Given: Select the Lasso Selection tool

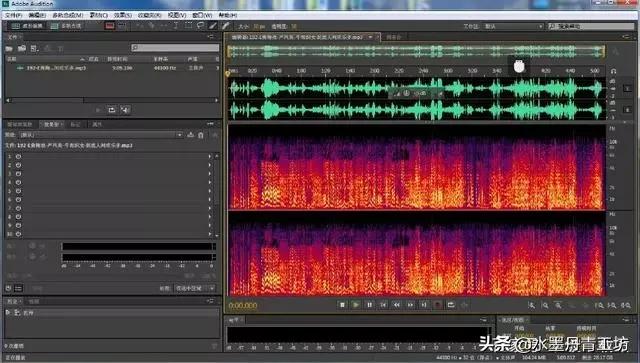Looking at the screenshot, I should click(x=200, y=26).
